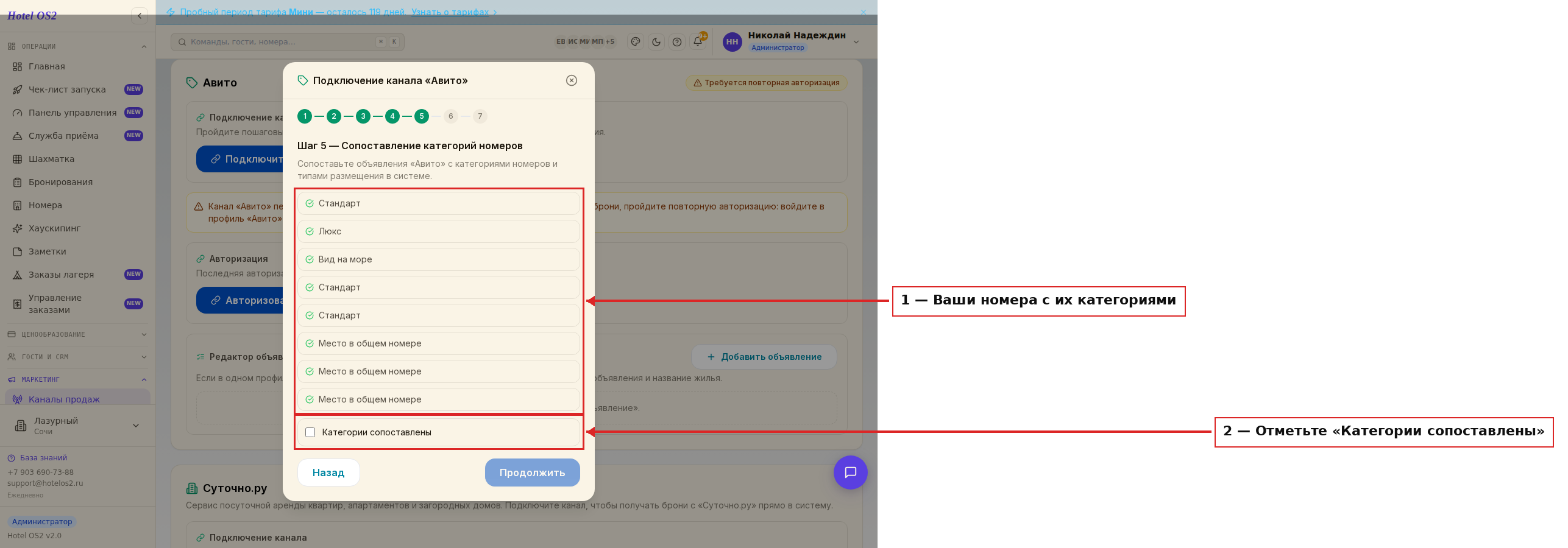Viewport: 1568px width, 548px height.
Task: Open the Николай Надеждин user menu chevron
Action: click(856, 42)
